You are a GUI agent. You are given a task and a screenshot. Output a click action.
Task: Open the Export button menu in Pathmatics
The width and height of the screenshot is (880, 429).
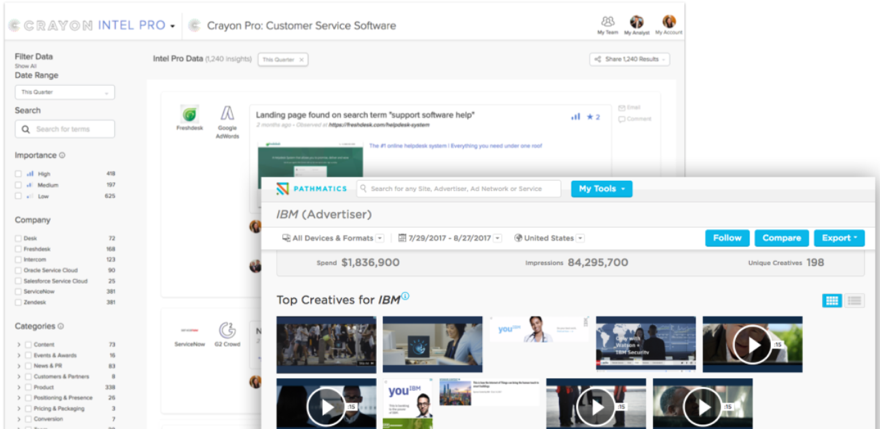(840, 238)
